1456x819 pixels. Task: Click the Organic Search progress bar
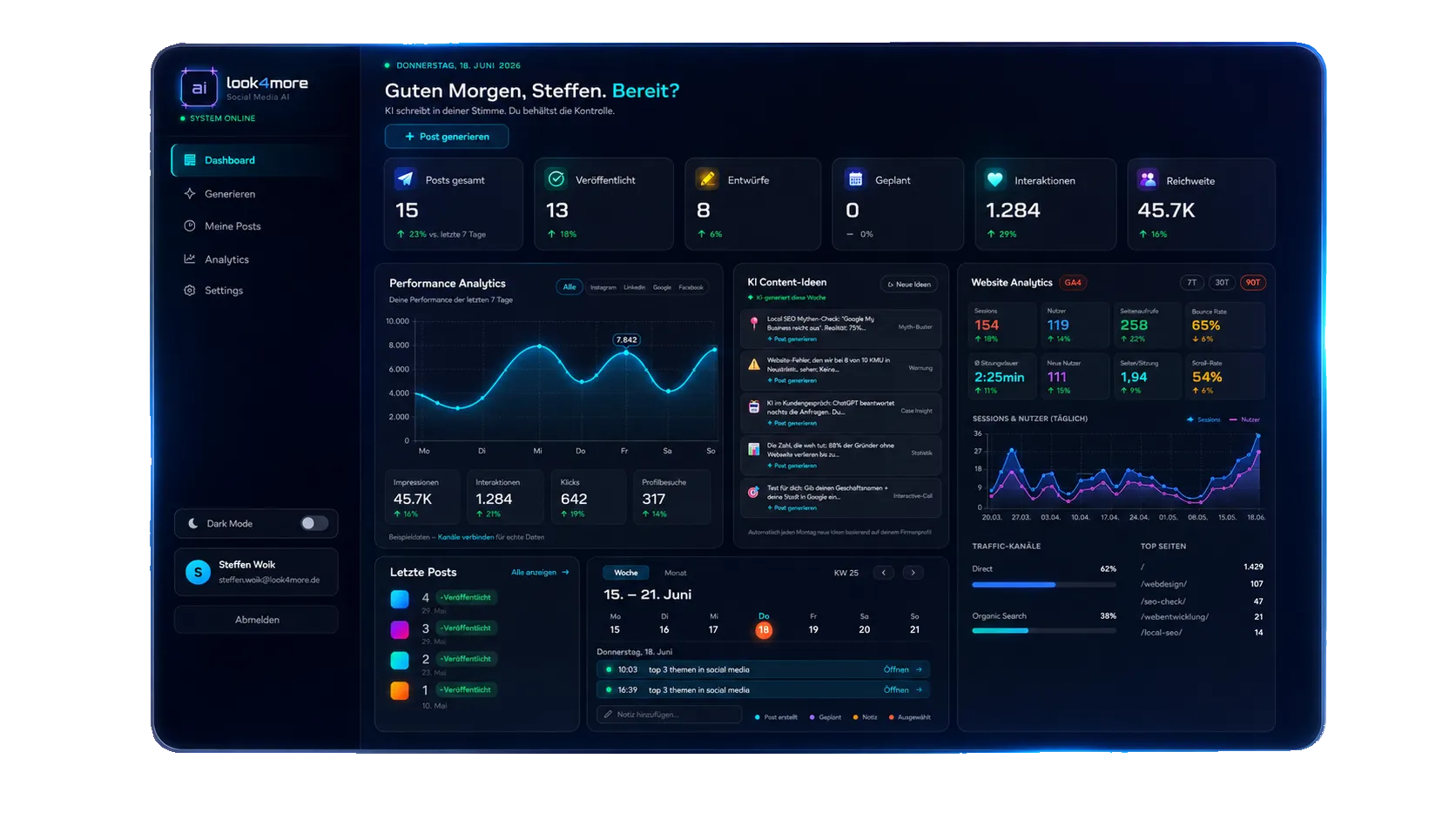coord(1044,630)
